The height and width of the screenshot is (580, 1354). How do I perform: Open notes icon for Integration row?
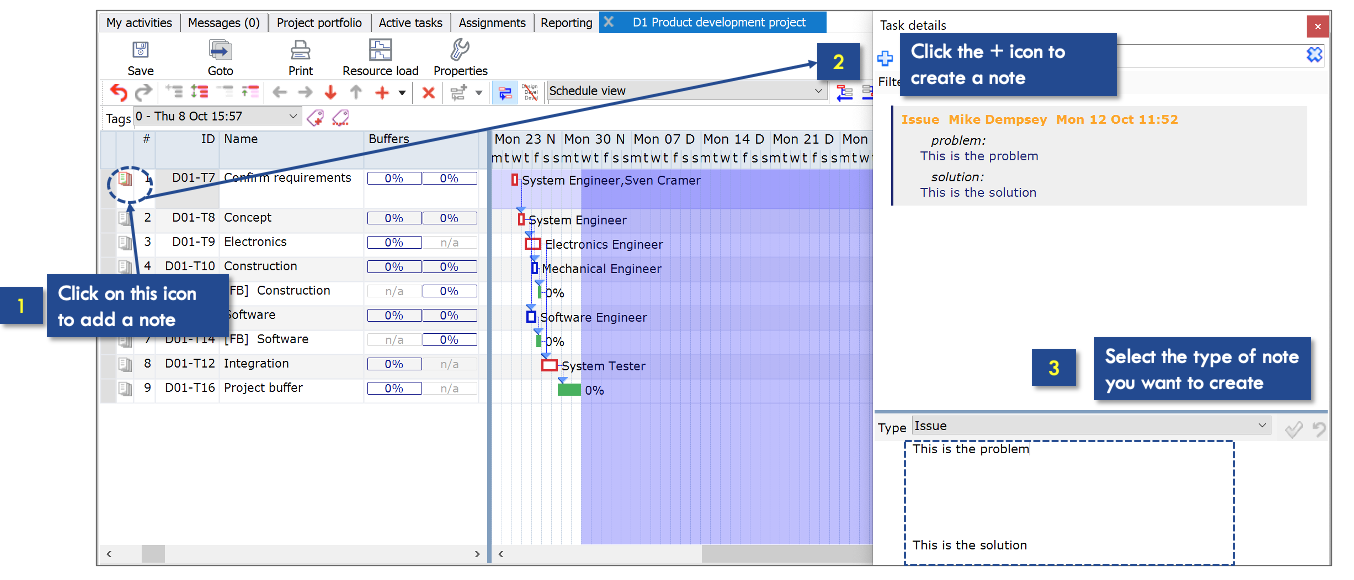point(125,364)
